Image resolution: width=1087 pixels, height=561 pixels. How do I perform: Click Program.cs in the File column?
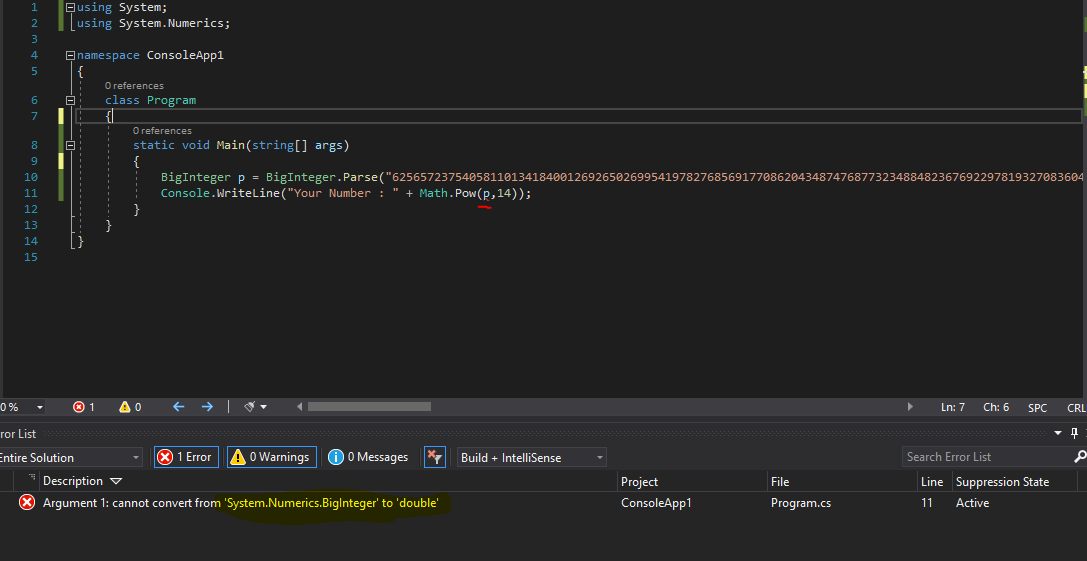point(801,503)
